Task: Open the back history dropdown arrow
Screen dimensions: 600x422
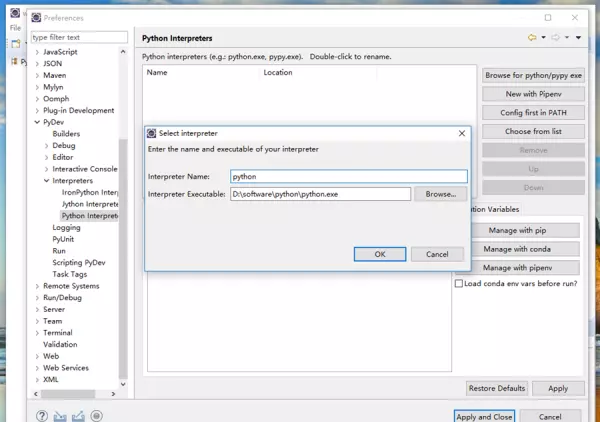Action: [x=543, y=37]
